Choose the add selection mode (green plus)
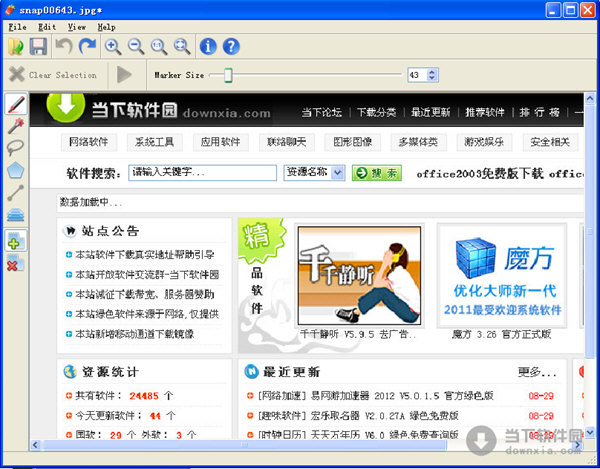The image size is (600, 469). [16, 241]
